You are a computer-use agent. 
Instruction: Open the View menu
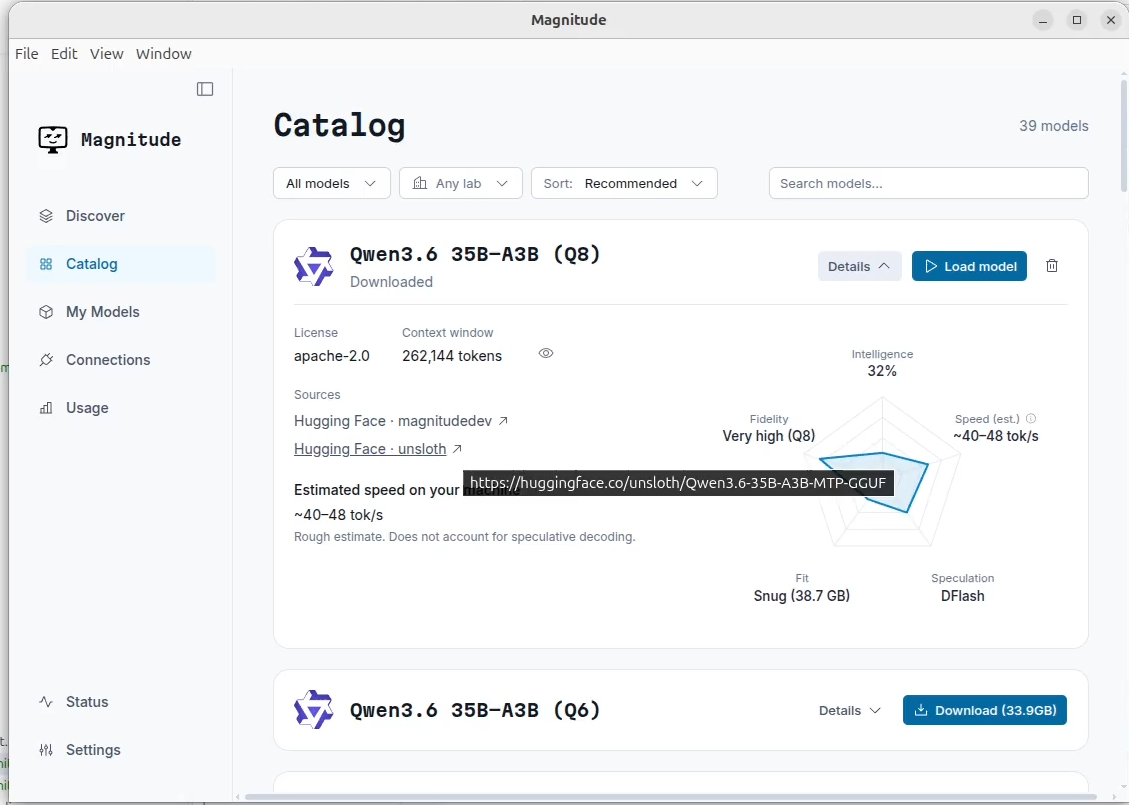(x=107, y=54)
